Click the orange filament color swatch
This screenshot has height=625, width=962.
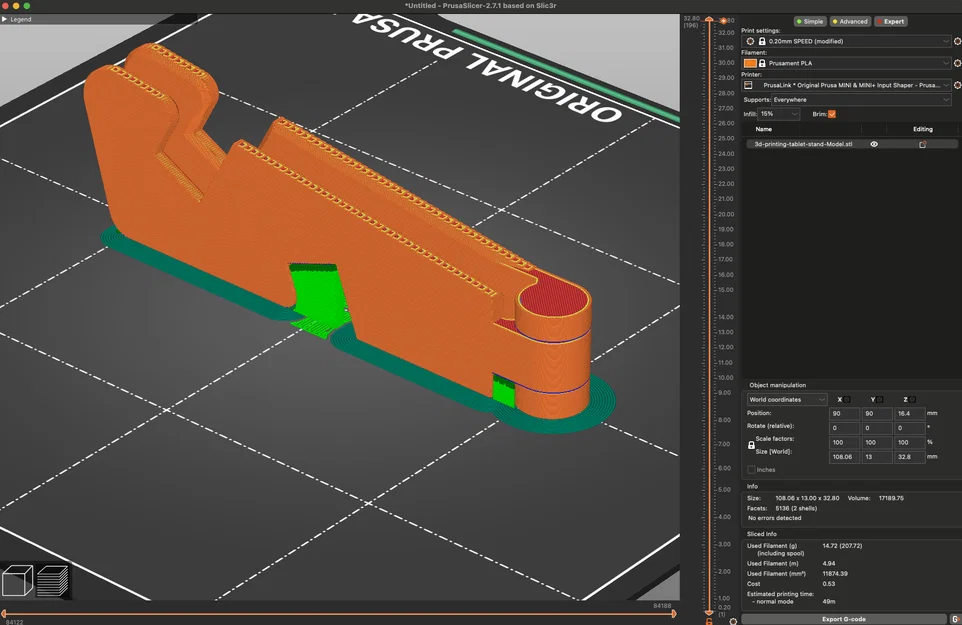pyautogui.click(x=750, y=63)
